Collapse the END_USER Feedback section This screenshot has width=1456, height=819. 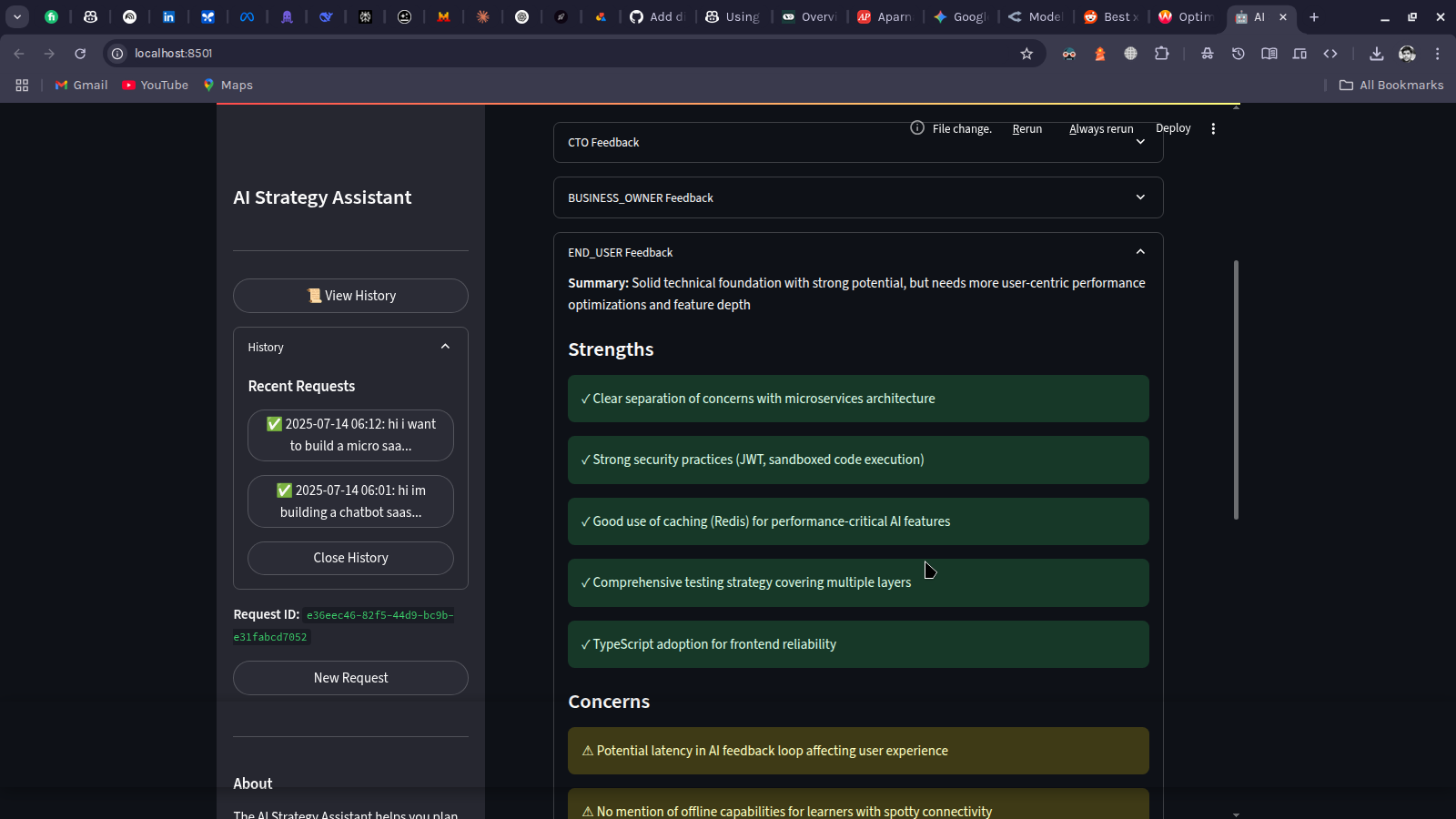[x=857, y=252]
